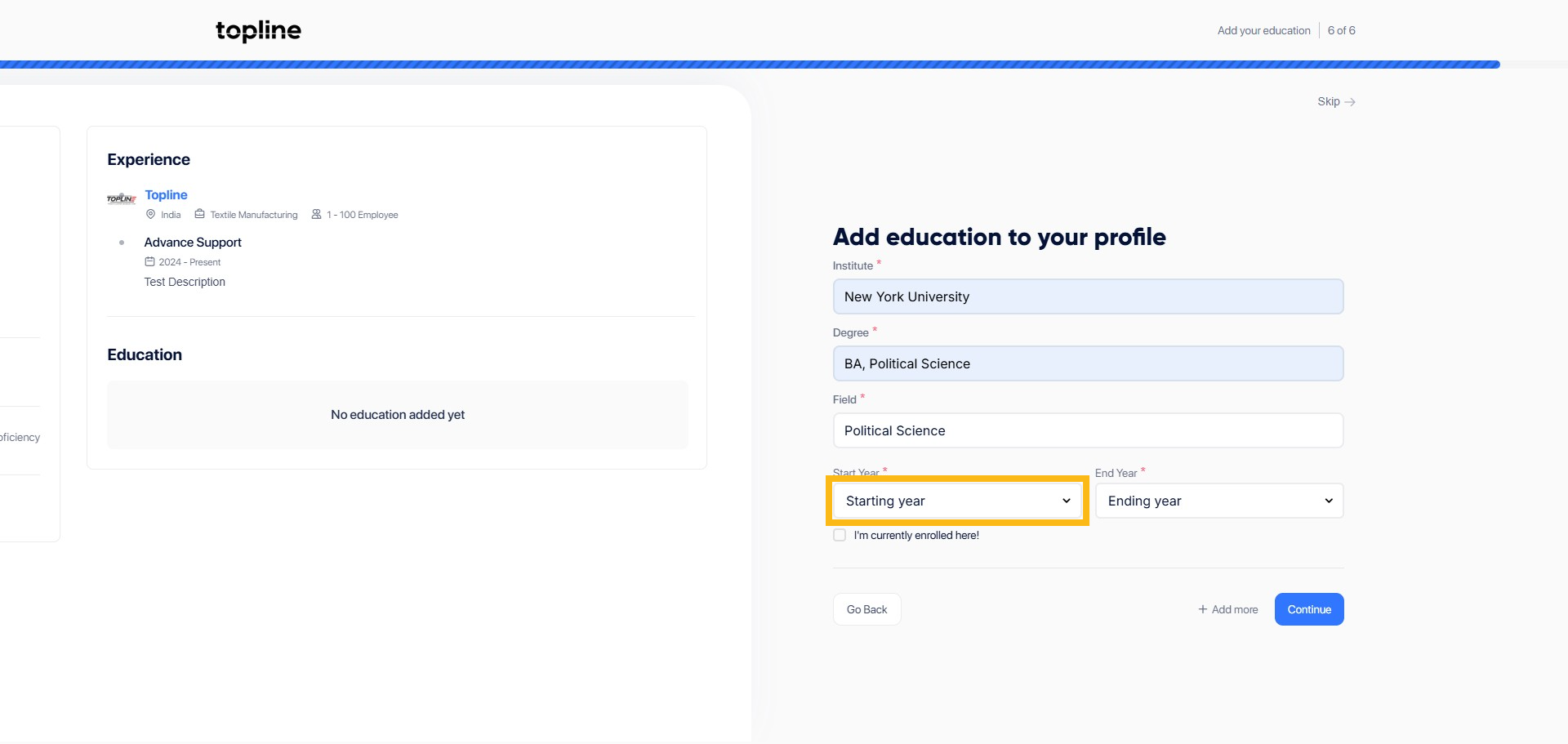This screenshot has height=744, width=1568.
Task: Select the Field input containing Political Science
Action: 1087,430
